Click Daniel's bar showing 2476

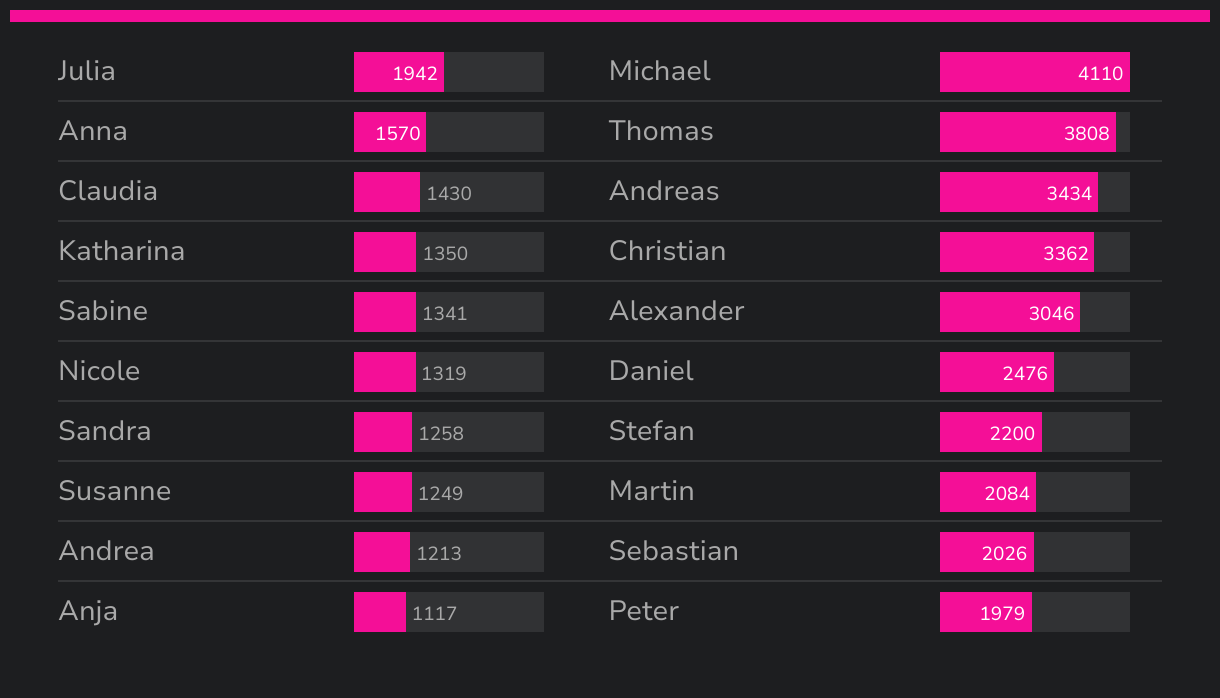(x=996, y=372)
